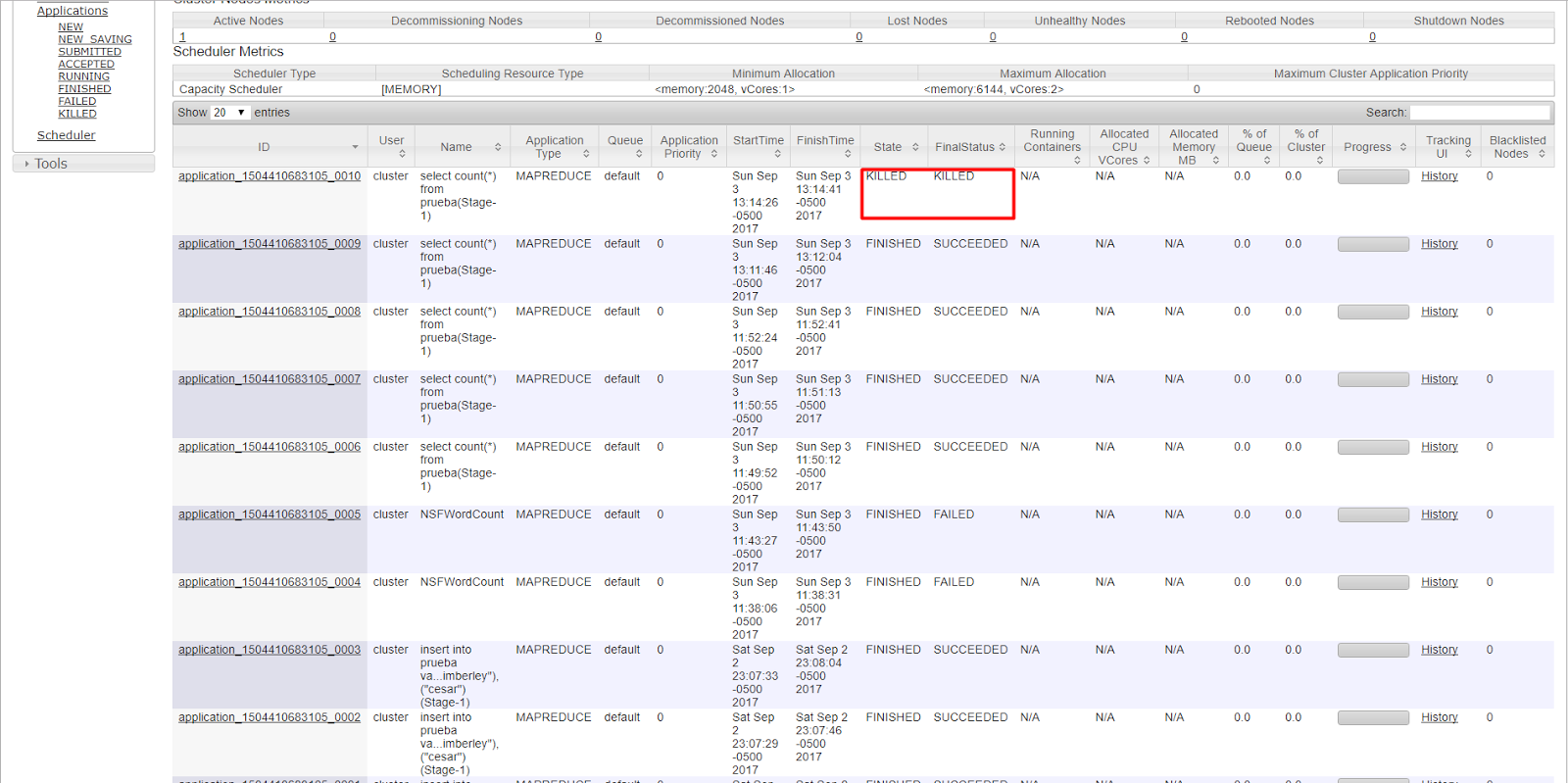The image size is (1568, 783).
Task: Open application_1504410683105_0002 details
Action: pos(269,717)
